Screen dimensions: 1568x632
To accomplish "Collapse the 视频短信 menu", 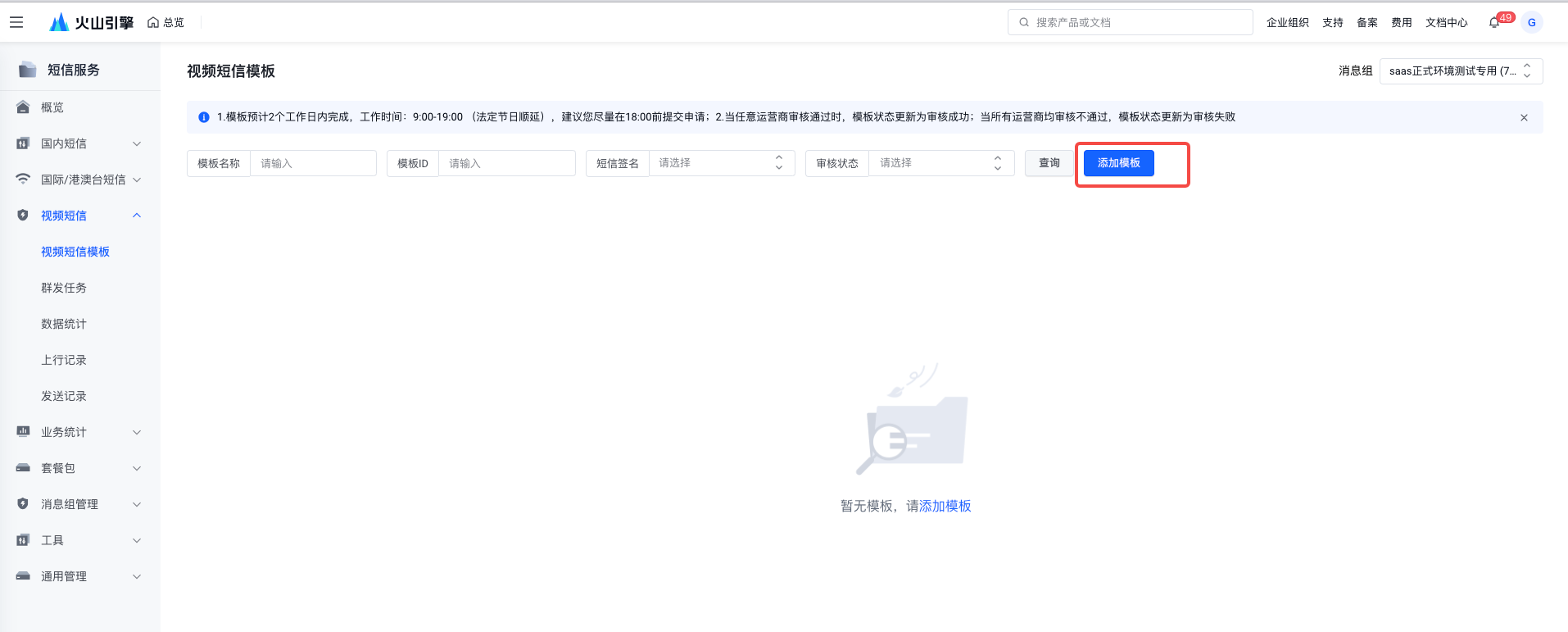I will pos(137,216).
